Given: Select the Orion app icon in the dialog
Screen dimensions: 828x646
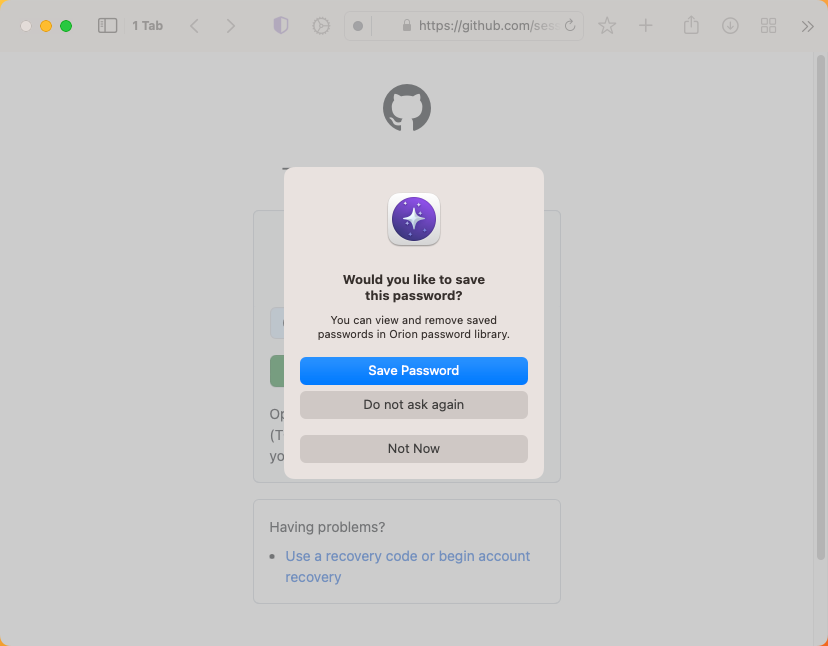Looking at the screenshot, I should tap(413, 220).
